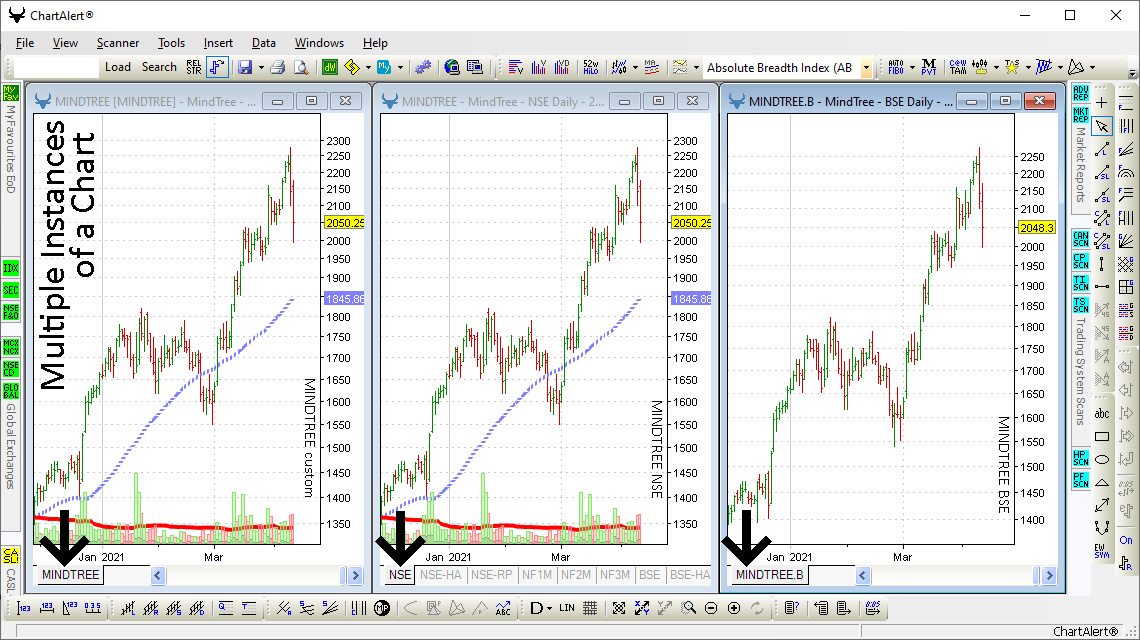Open the Global Exchanges side panel

(10, 446)
